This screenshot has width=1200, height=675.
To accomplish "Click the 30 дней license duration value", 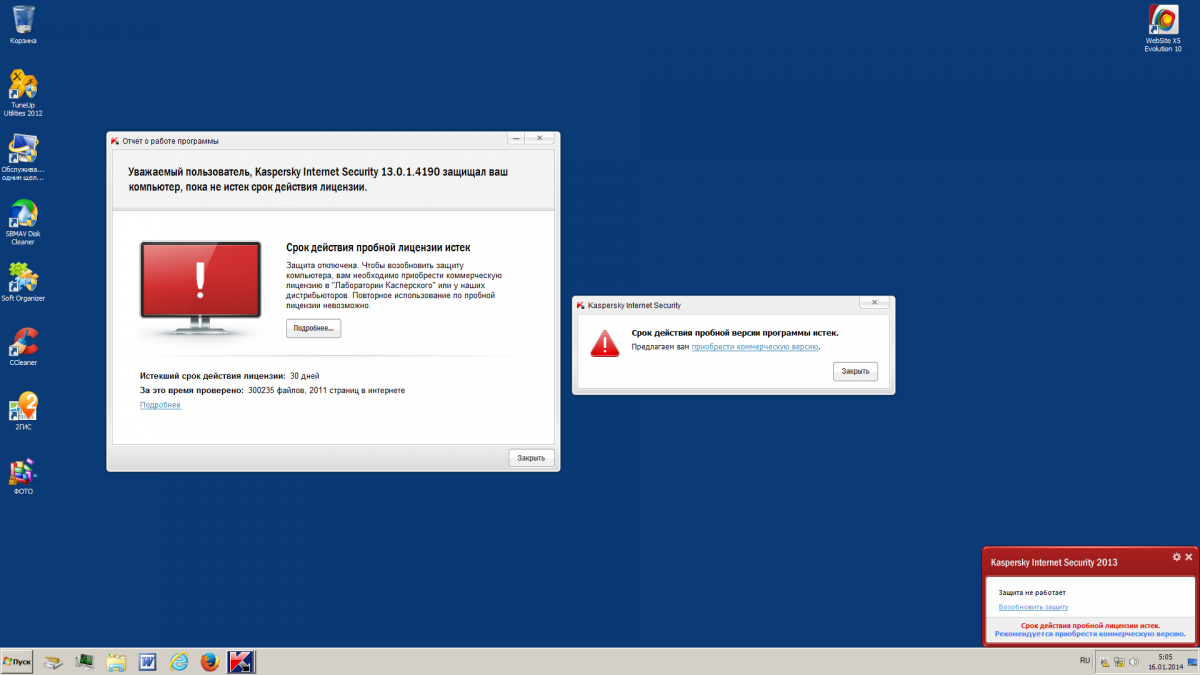I will (304, 375).
